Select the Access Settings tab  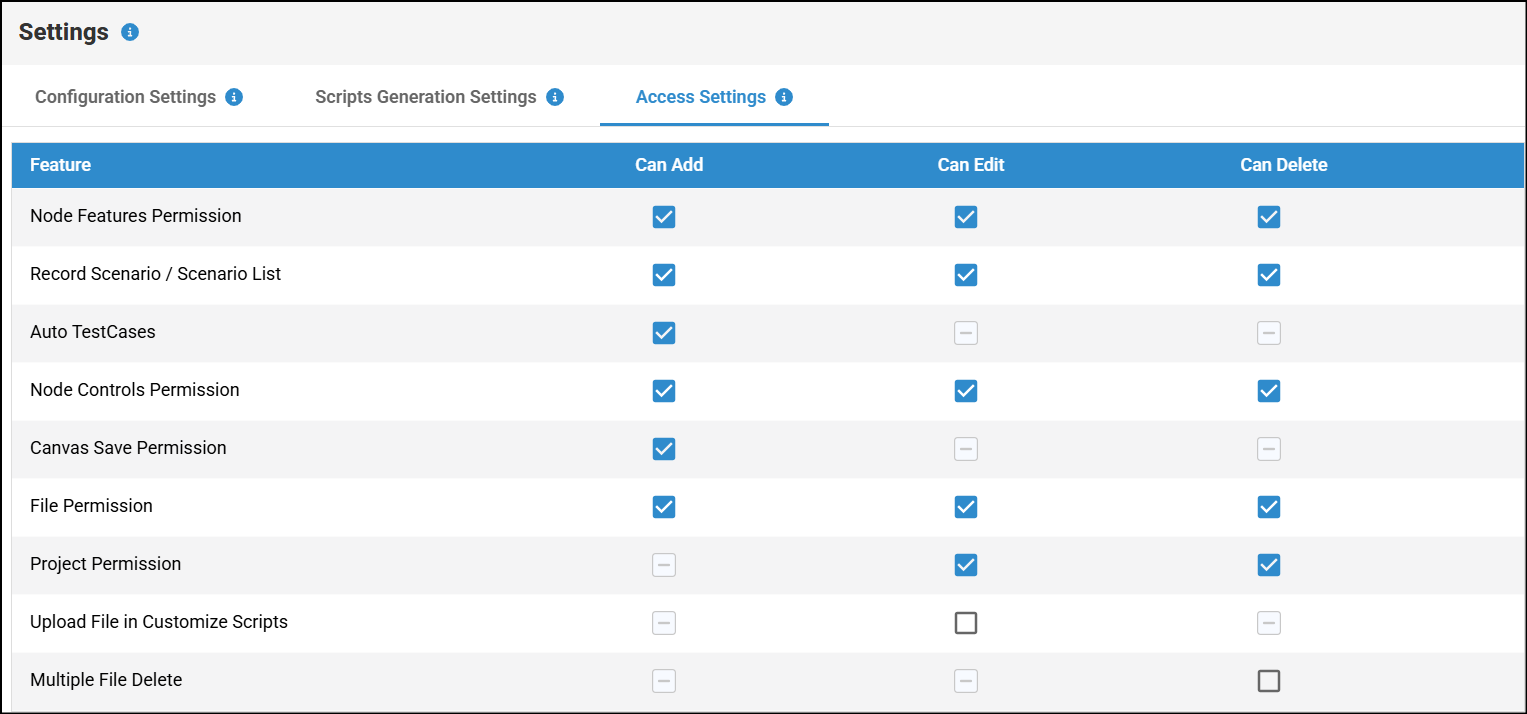click(x=700, y=97)
